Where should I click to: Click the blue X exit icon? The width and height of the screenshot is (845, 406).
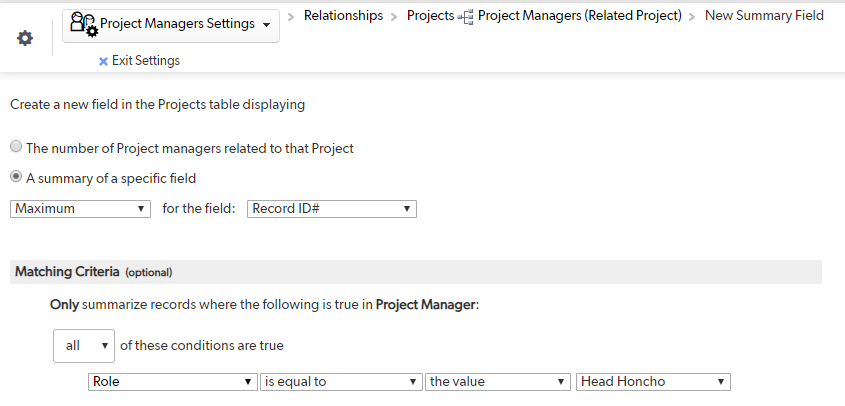(103, 61)
